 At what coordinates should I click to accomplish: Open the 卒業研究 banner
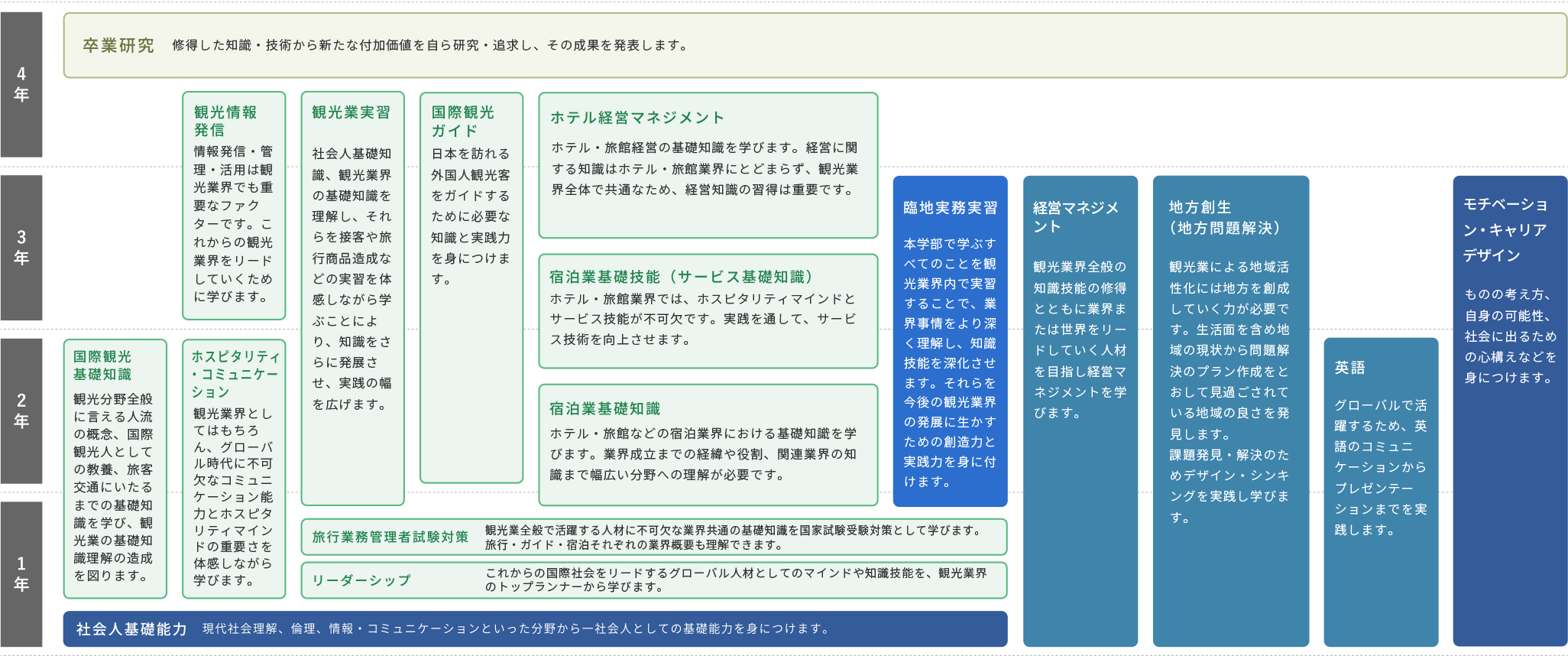click(x=815, y=45)
